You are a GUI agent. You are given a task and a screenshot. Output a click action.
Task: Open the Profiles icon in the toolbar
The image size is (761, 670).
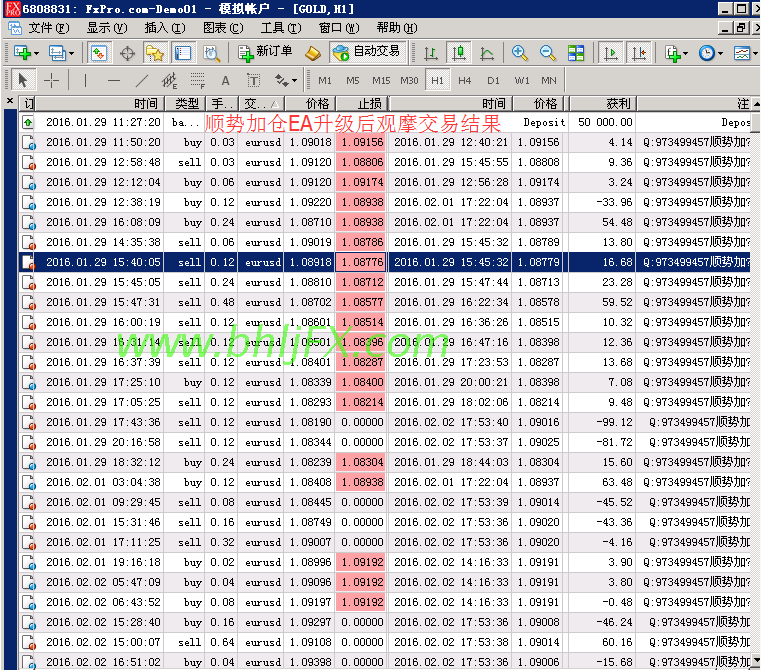click(x=57, y=53)
